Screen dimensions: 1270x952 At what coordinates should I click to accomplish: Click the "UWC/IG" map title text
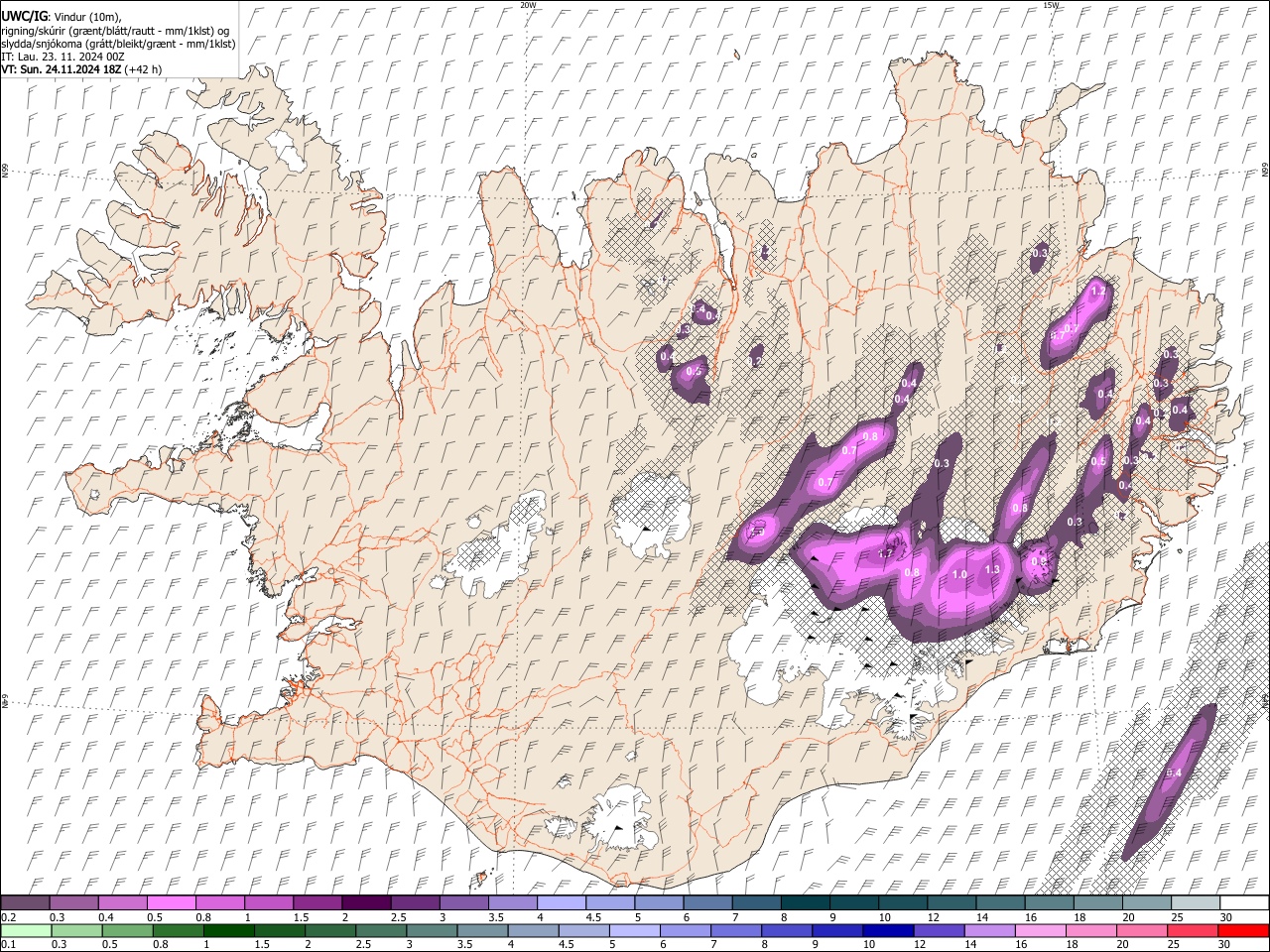click(x=24, y=16)
